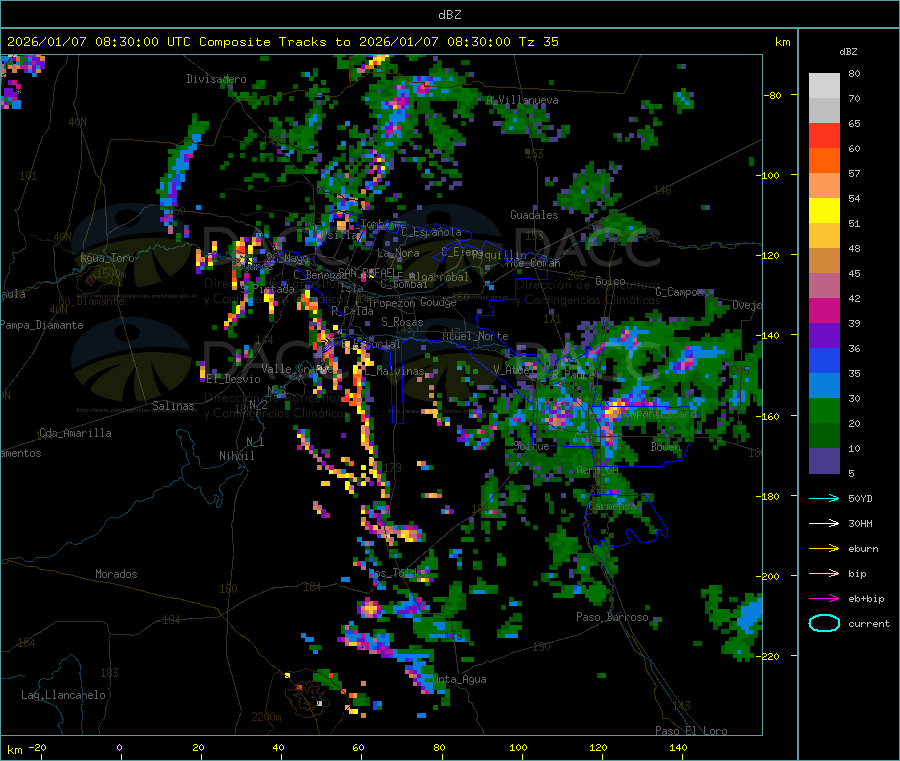Viewport: 900px width, 761px height.
Task: Select the white 80 dBZ color swatch
Action: pyautogui.click(x=824, y=86)
